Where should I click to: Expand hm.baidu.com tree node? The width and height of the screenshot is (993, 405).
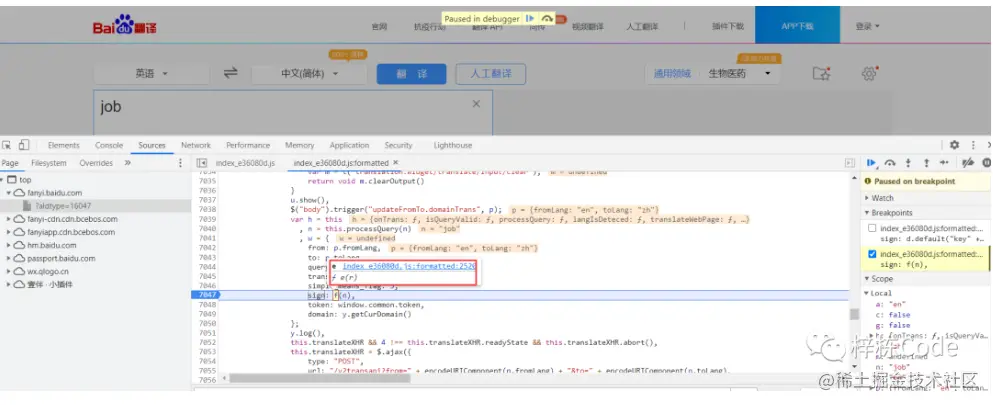click(x=9, y=246)
